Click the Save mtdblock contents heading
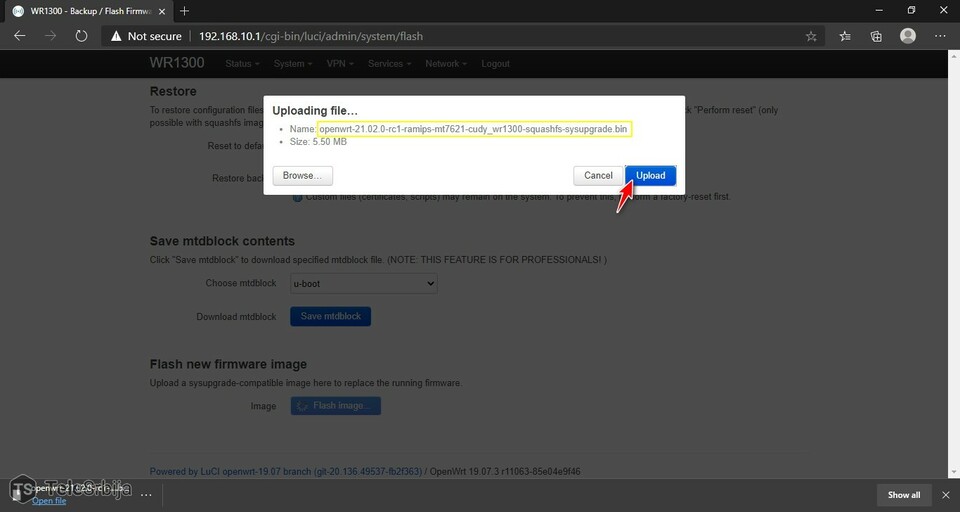 coord(222,241)
